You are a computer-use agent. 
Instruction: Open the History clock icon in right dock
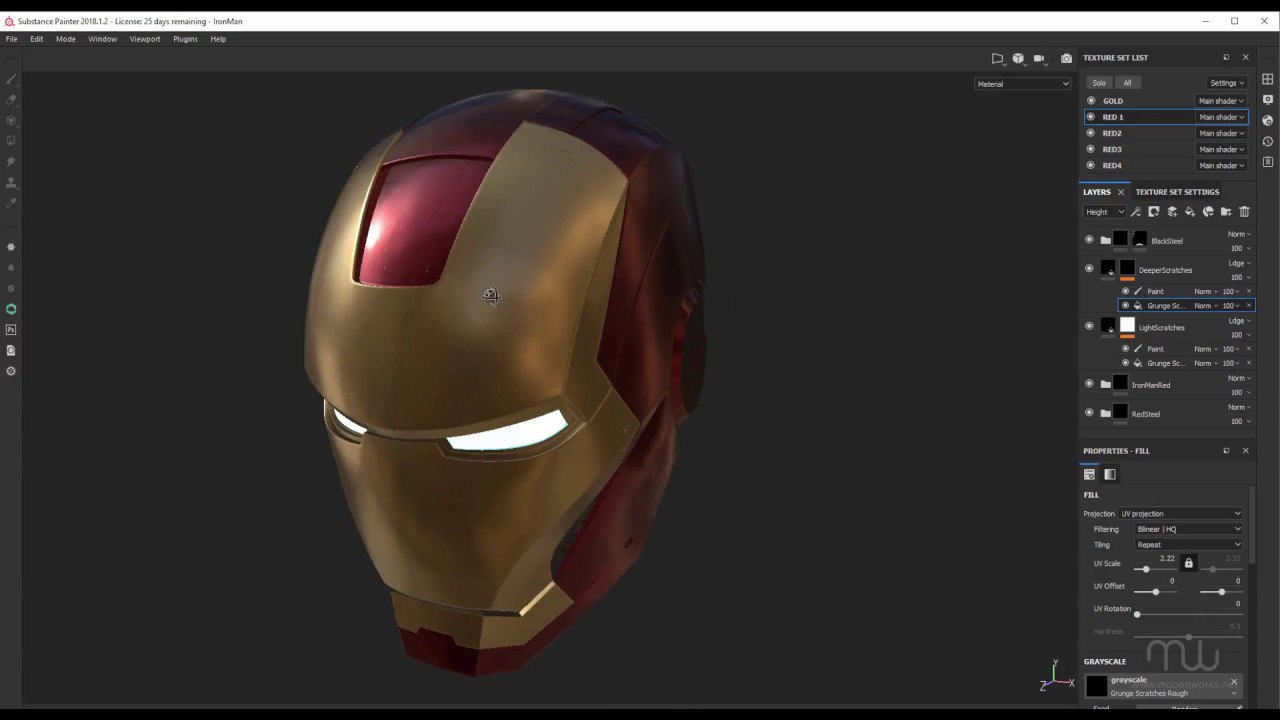[x=1267, y=141]
